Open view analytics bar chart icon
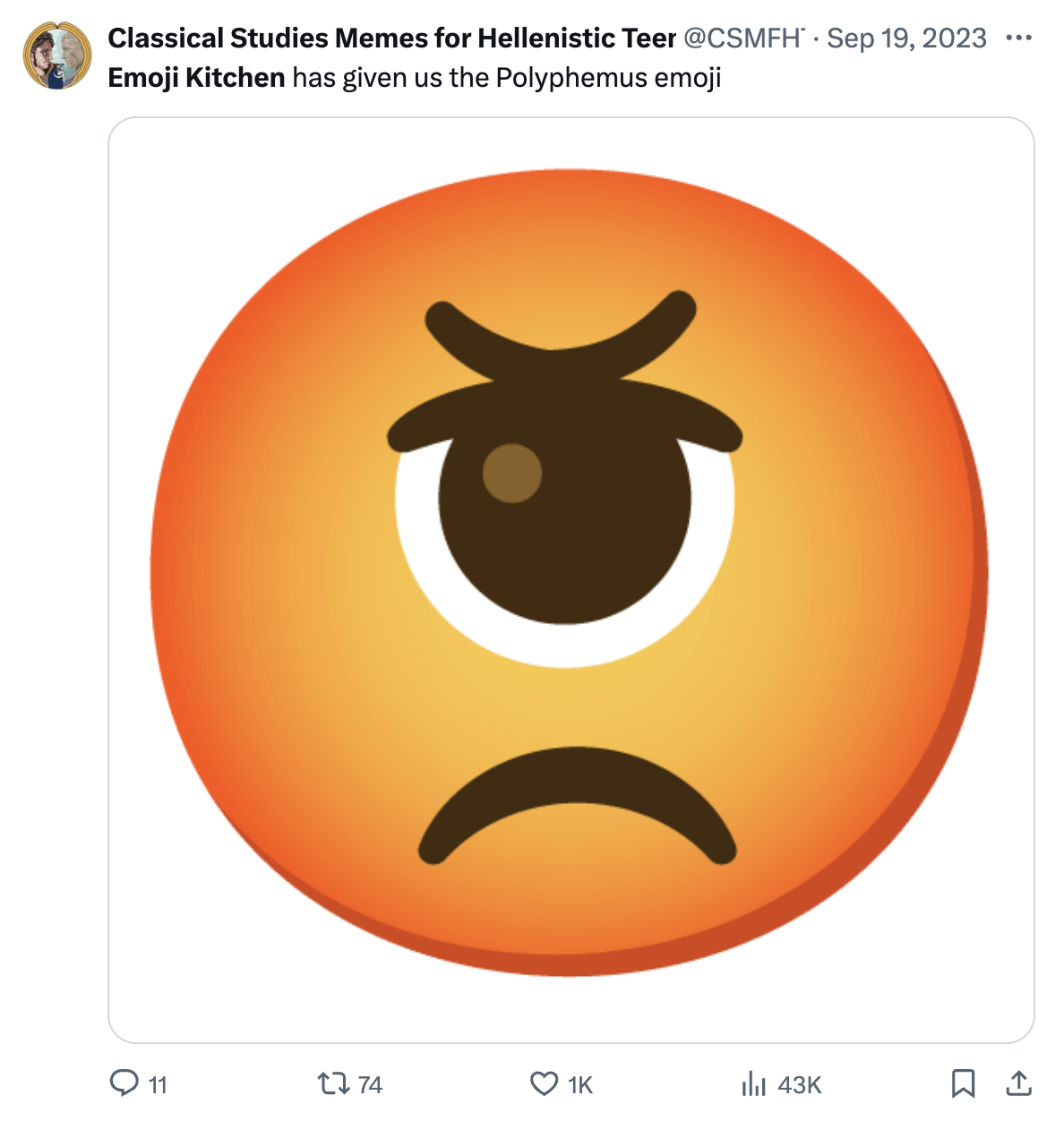The height and width of the screenshot is (1121, 1064). [754, 1085]
